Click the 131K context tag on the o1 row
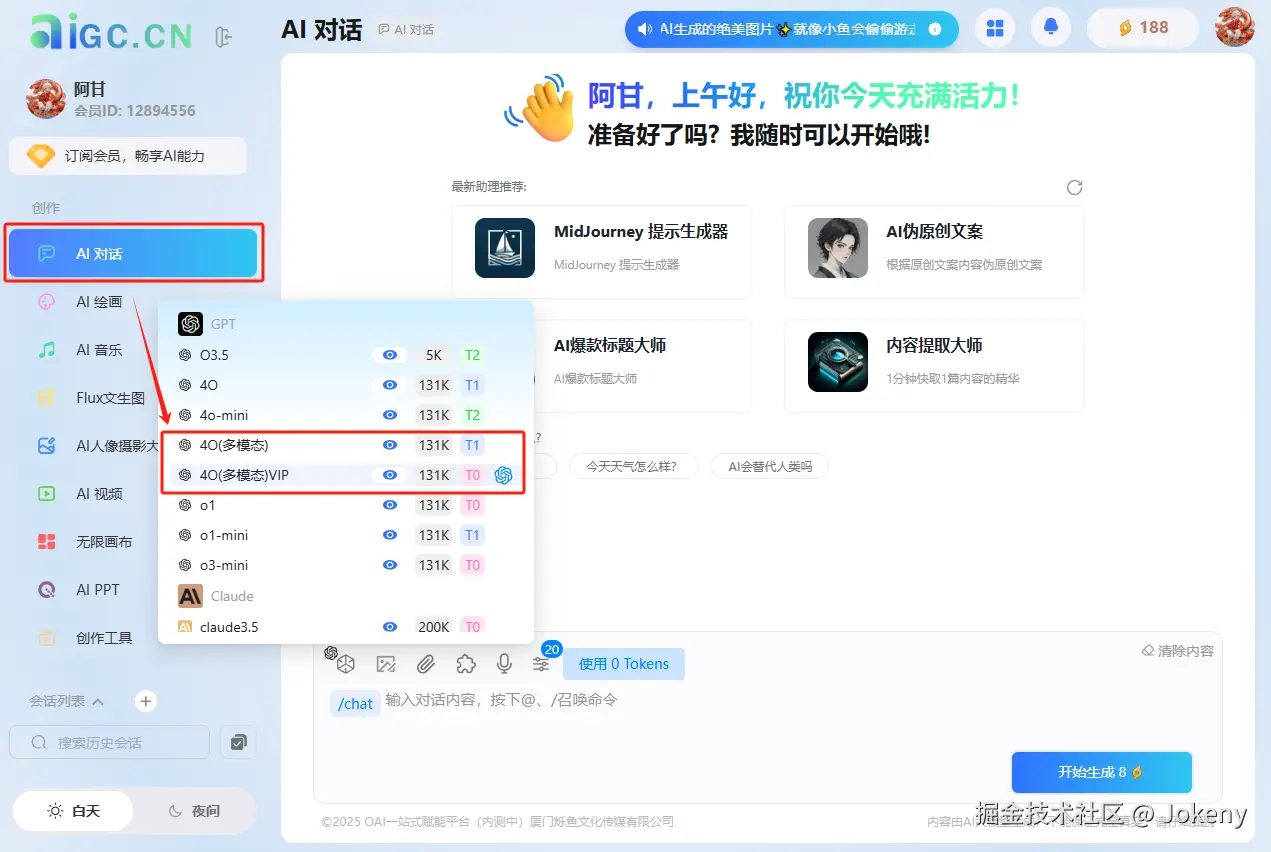Screen dimensions: 1271x852 coord(434,505)
